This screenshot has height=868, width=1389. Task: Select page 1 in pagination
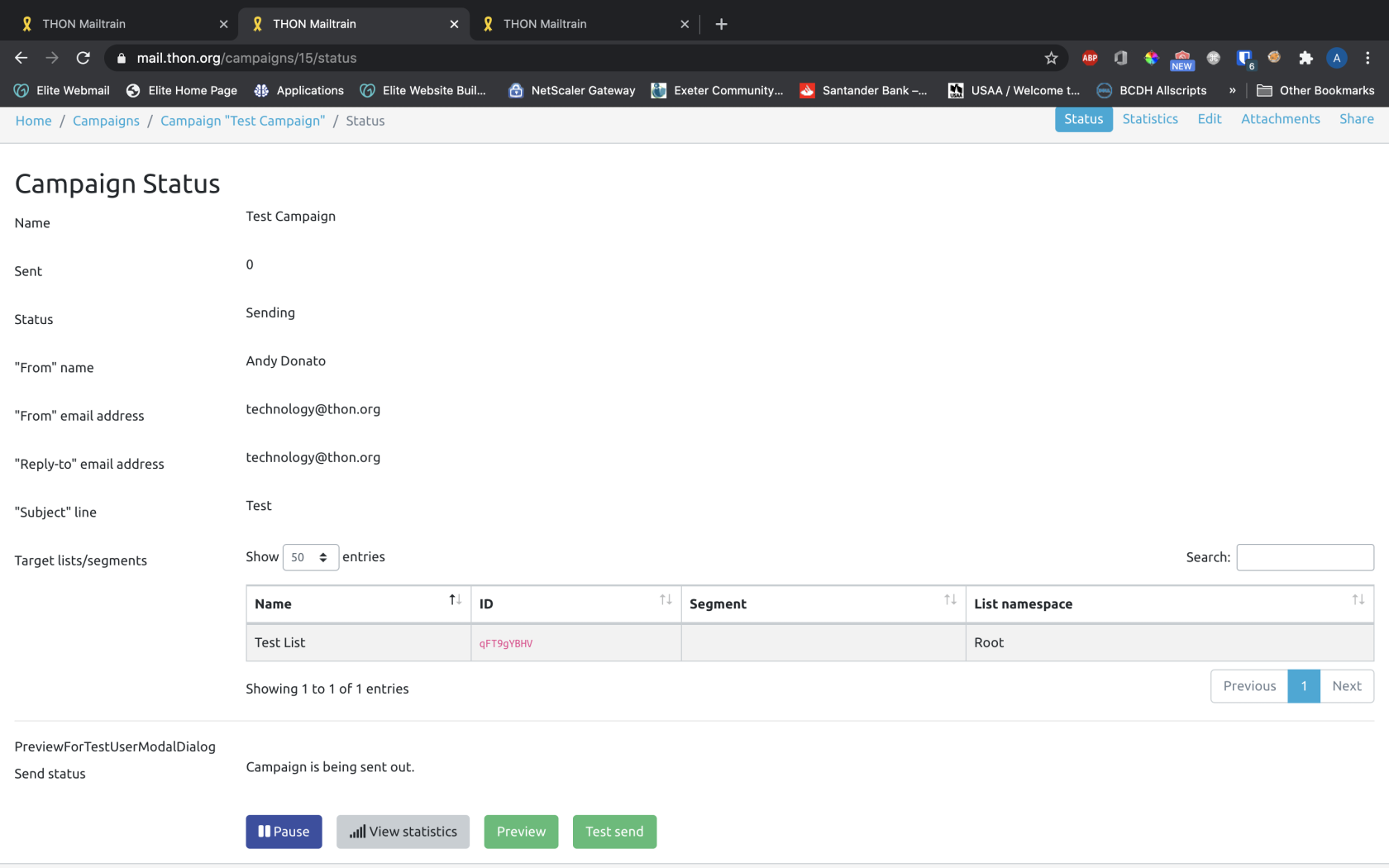click(x=1304, y=686)
